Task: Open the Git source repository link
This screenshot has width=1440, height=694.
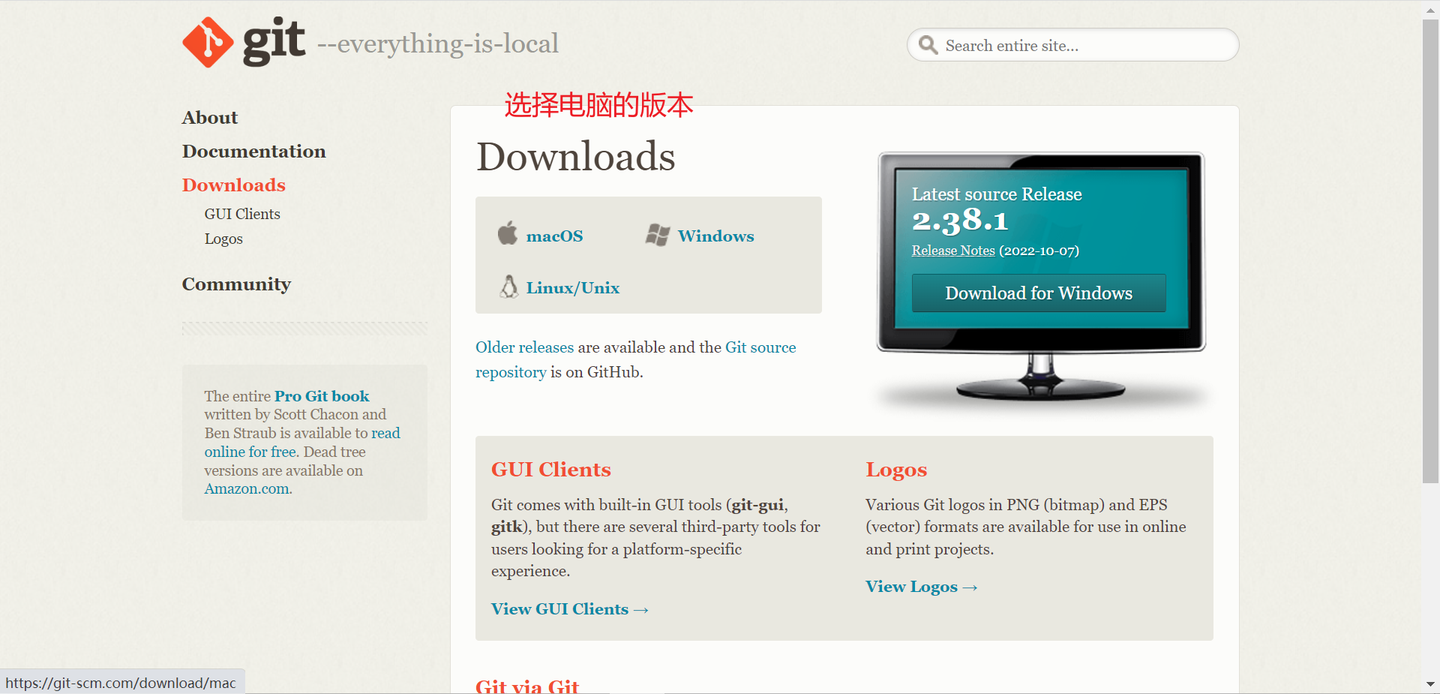Action: [761, 348]
